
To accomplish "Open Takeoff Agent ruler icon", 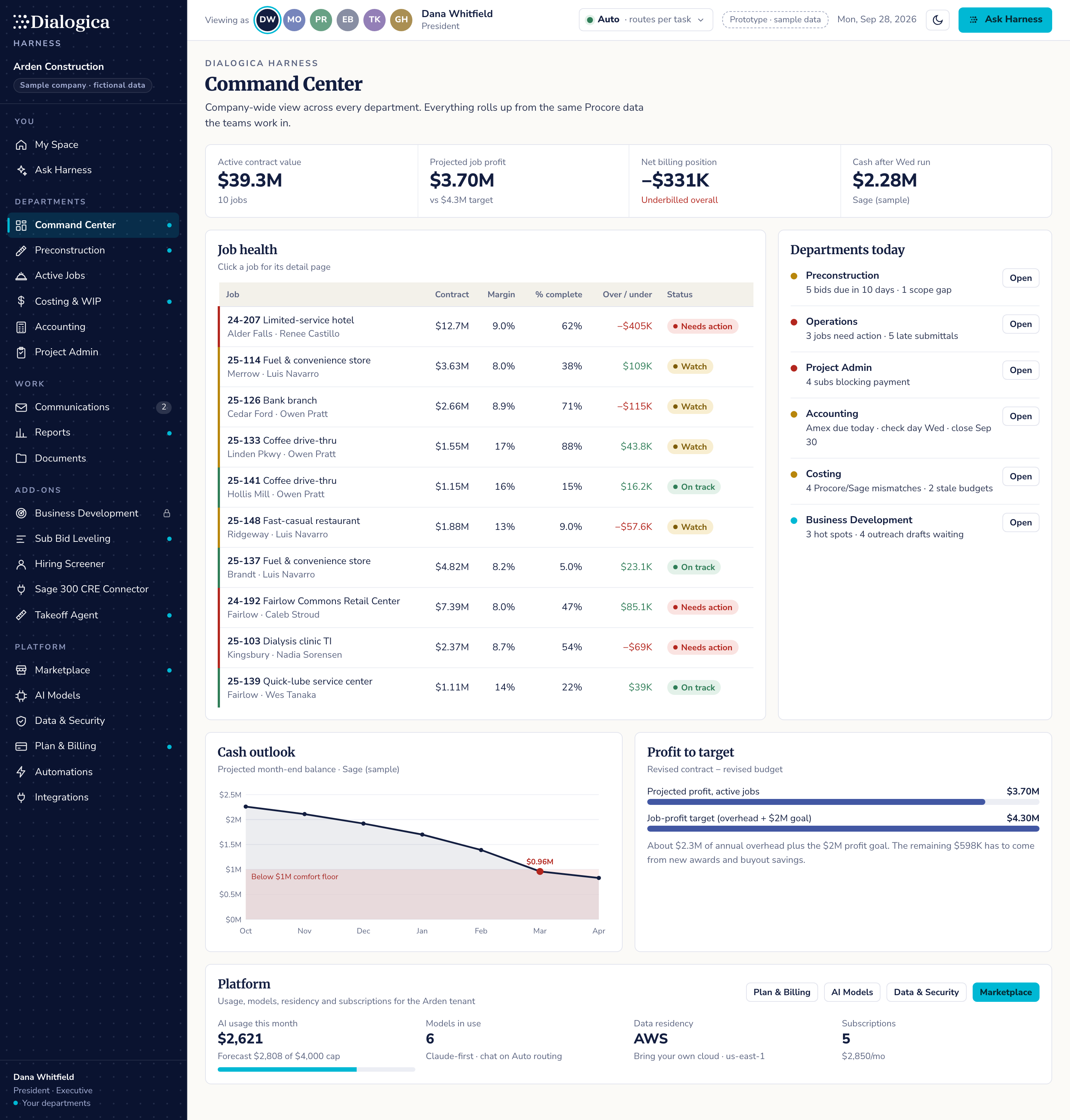I will [x=21, y=615].
